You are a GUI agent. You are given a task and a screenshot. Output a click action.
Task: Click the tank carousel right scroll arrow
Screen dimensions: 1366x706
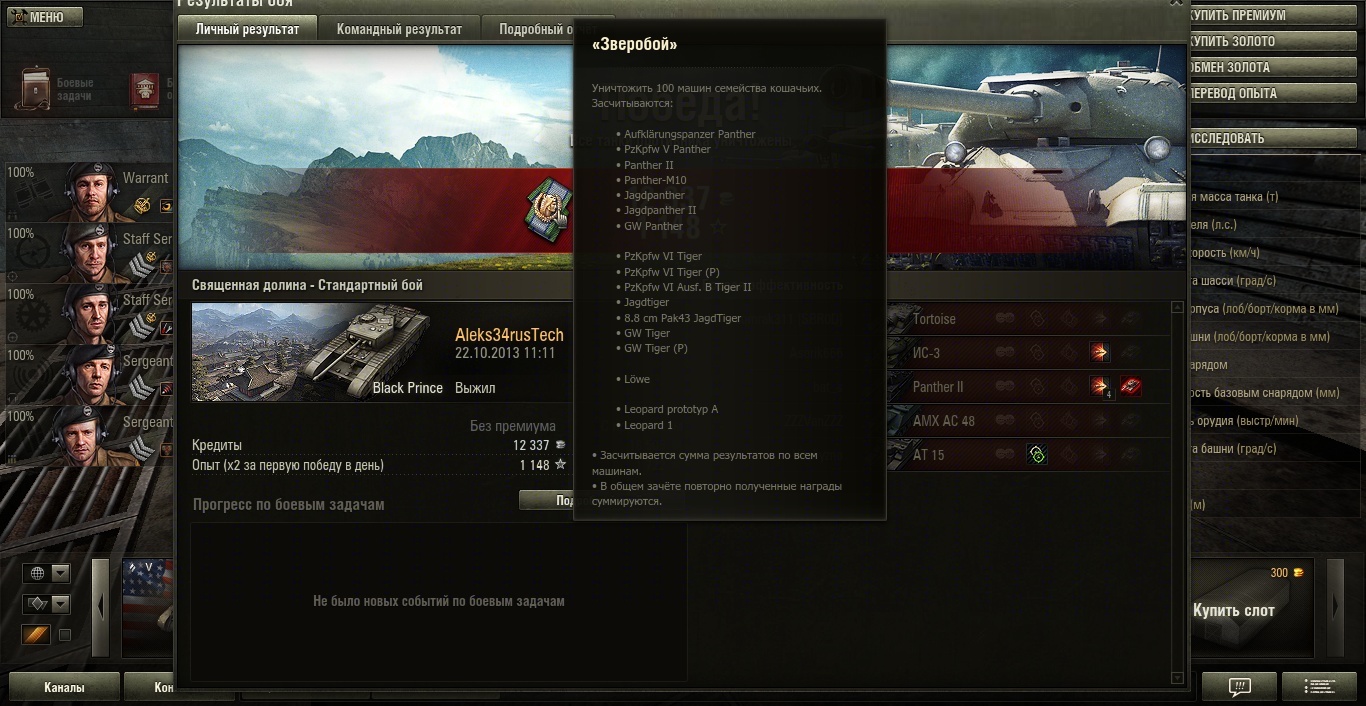[x=1335, y=607]
